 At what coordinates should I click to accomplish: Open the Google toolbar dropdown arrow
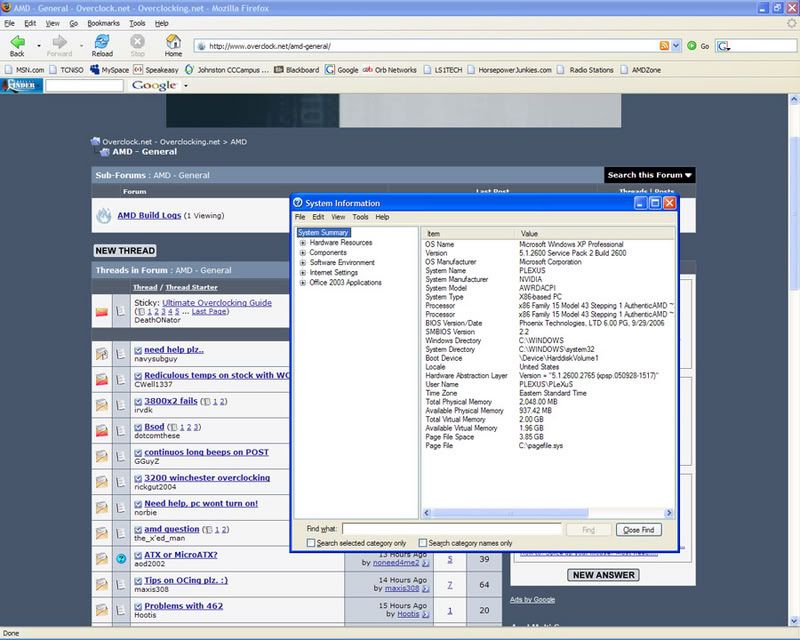pos(186,86)
